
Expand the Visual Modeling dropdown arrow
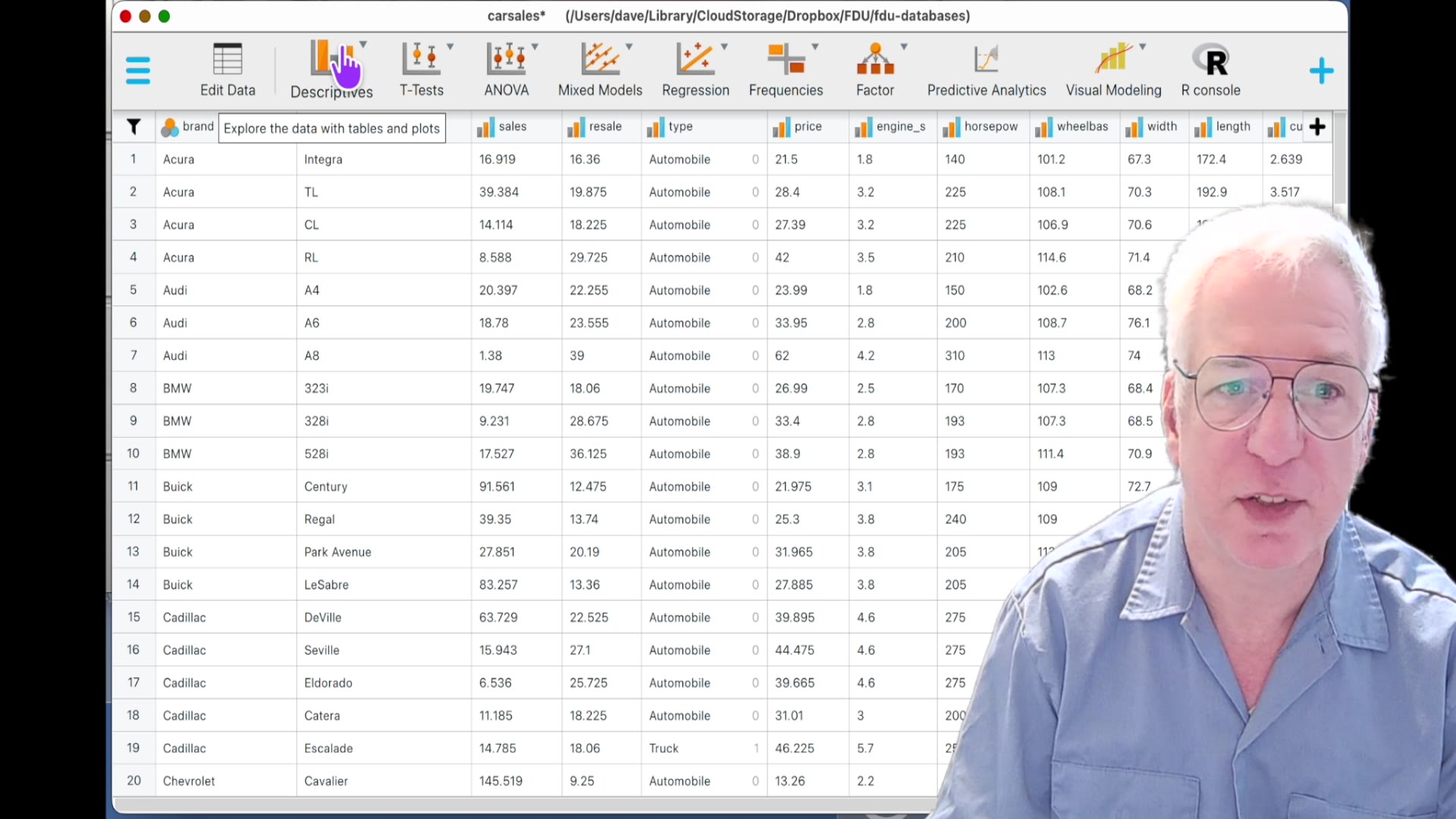[1142, 46]
